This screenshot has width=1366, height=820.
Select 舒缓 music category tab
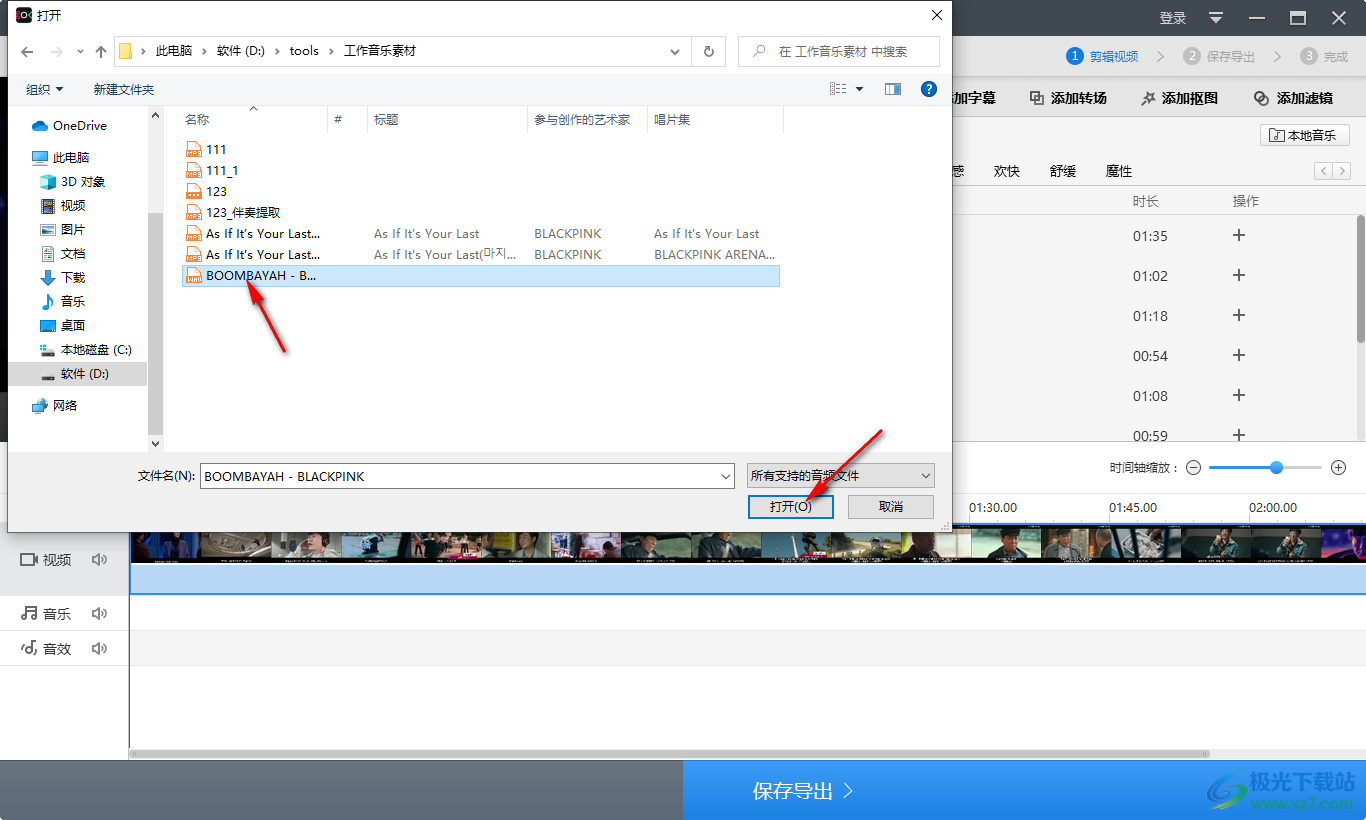(x=1063, y=171)
